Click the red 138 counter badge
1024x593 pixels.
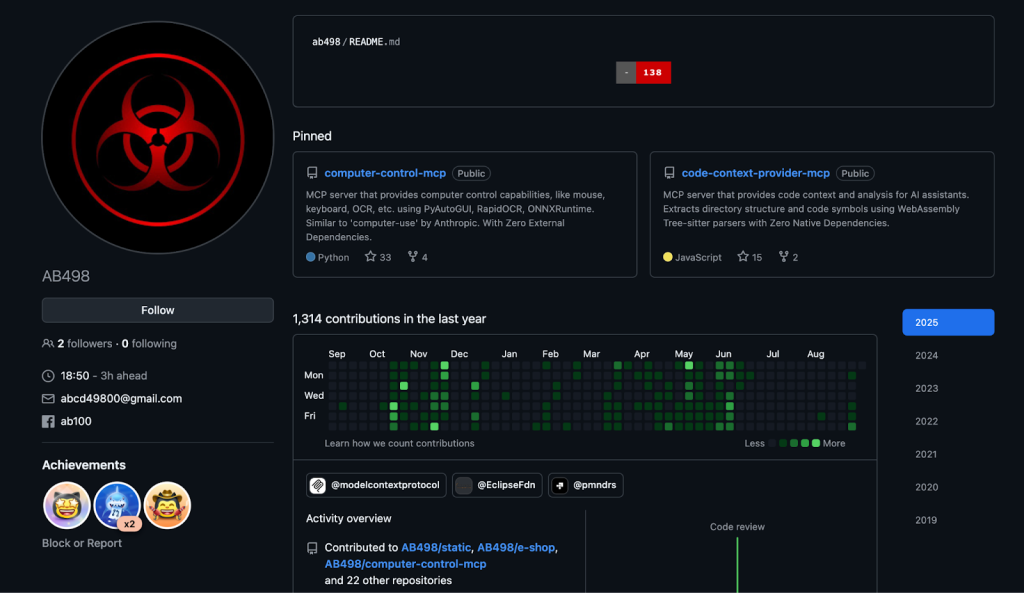653,73
